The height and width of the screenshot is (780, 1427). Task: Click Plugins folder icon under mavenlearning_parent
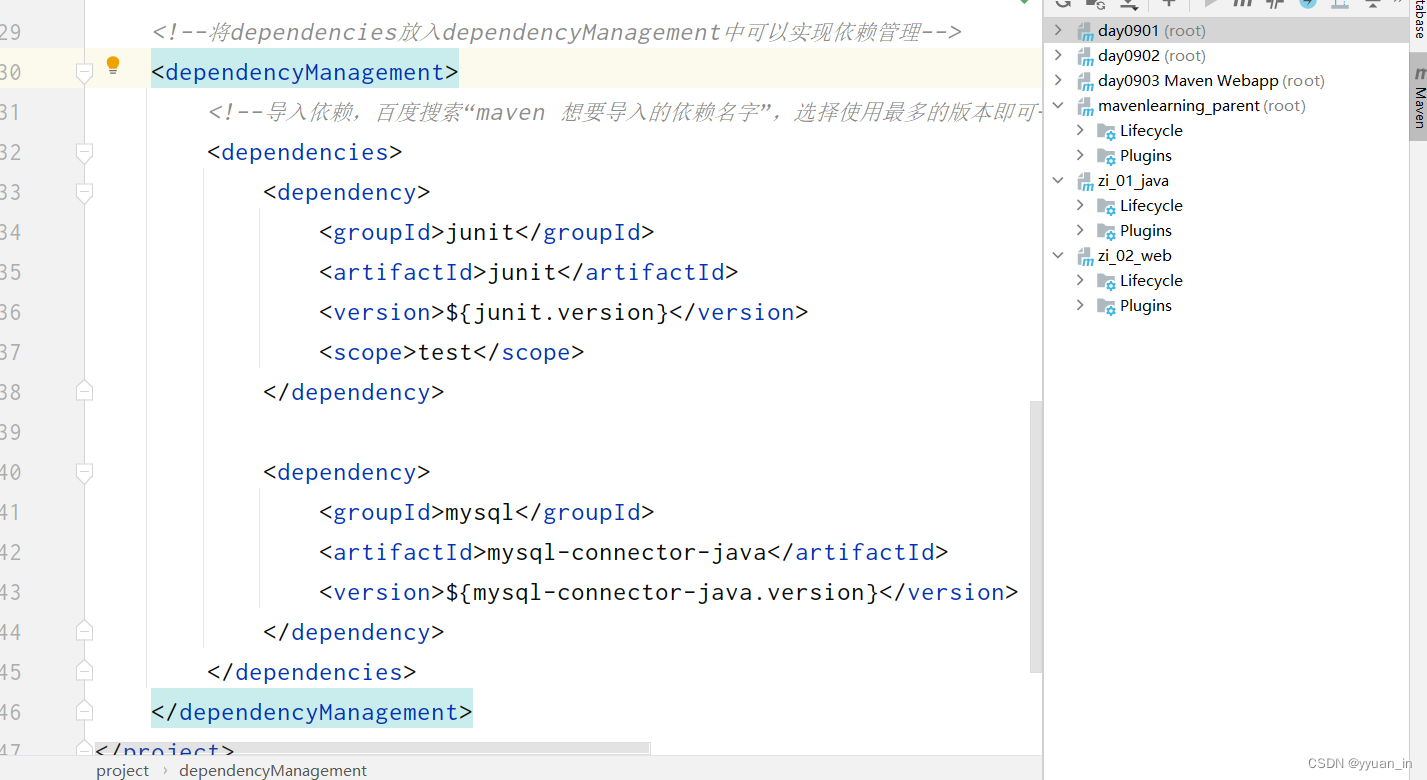point(1106,156)
